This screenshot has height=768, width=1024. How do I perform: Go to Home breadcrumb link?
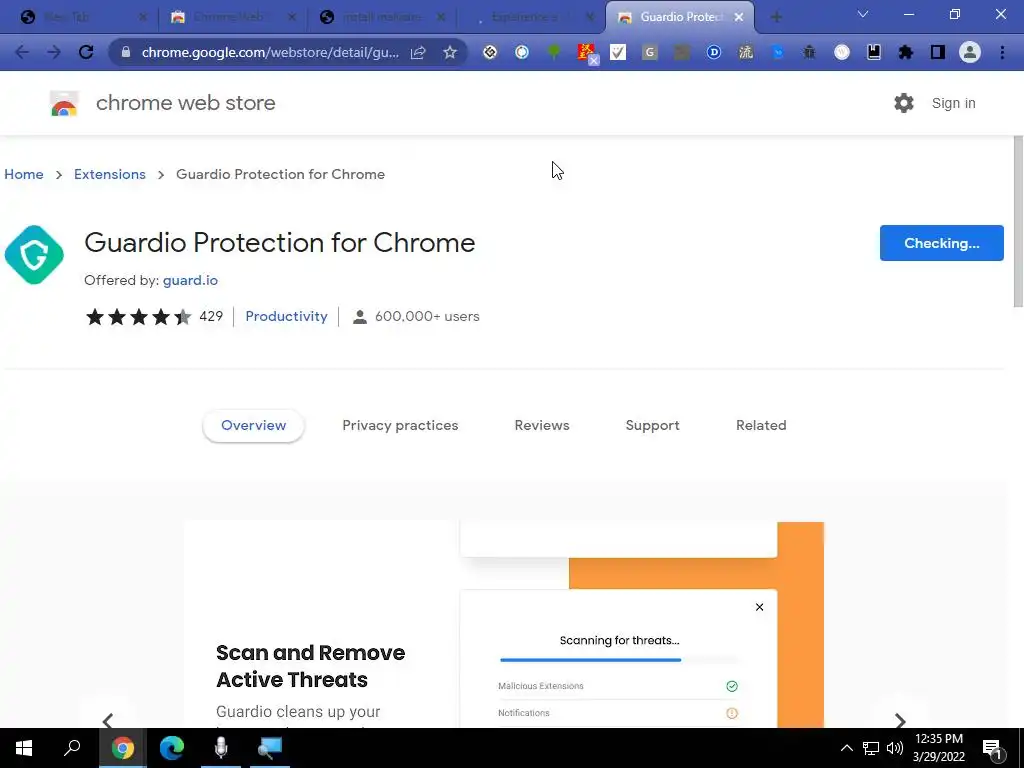tap(24, 174)
